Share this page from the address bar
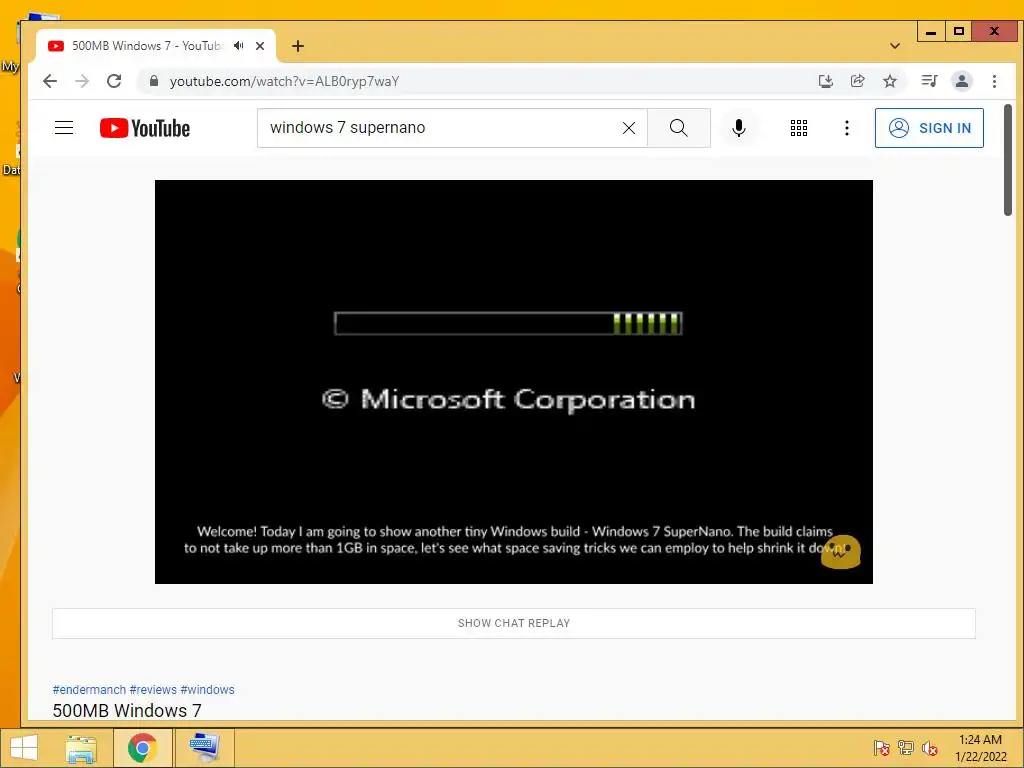This screenshot has height=768, width=1024. pos(857,81)
